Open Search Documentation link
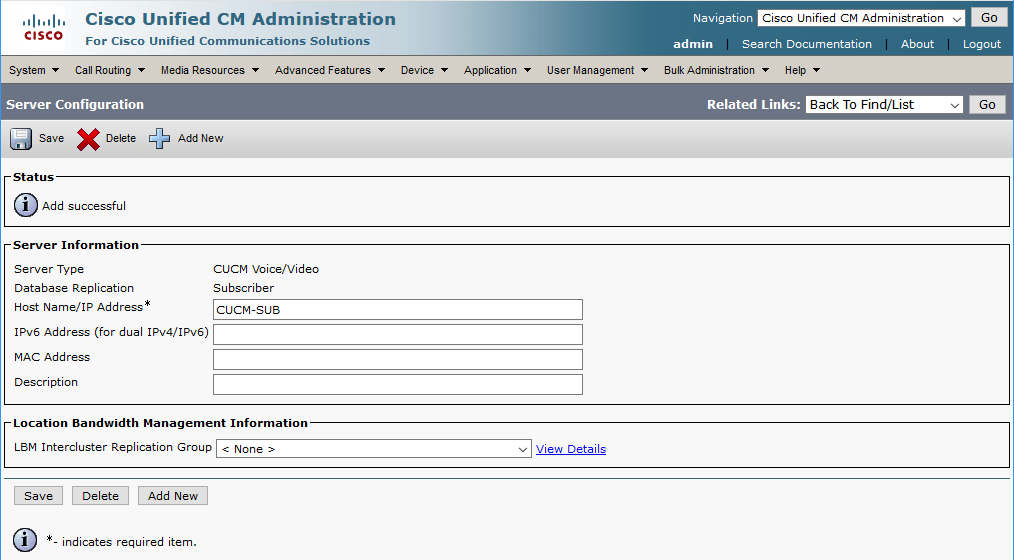Screen dimensions: 1014x560 pos(806,44)
